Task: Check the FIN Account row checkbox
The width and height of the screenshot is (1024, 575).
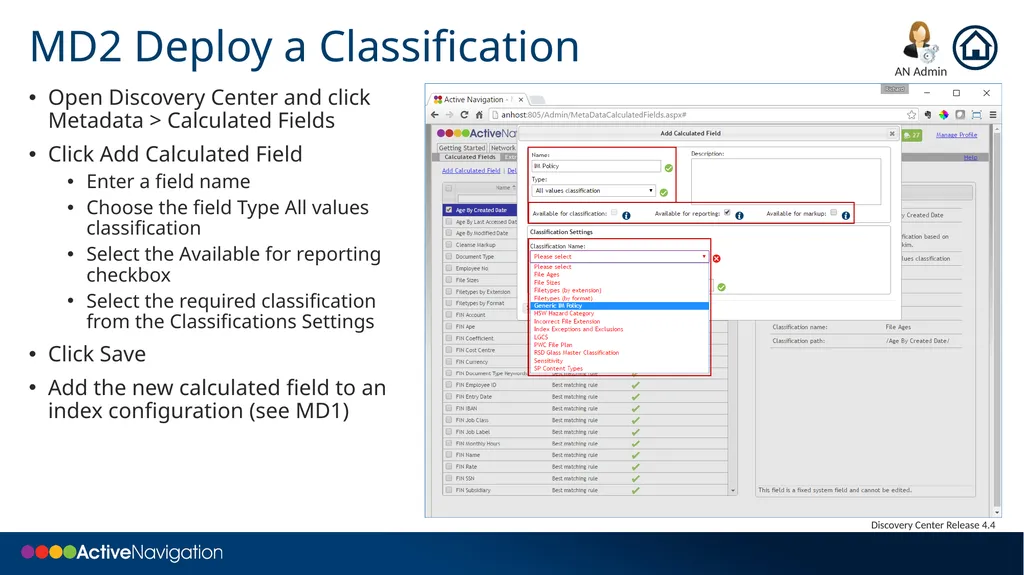Action: tap(449, 314)
